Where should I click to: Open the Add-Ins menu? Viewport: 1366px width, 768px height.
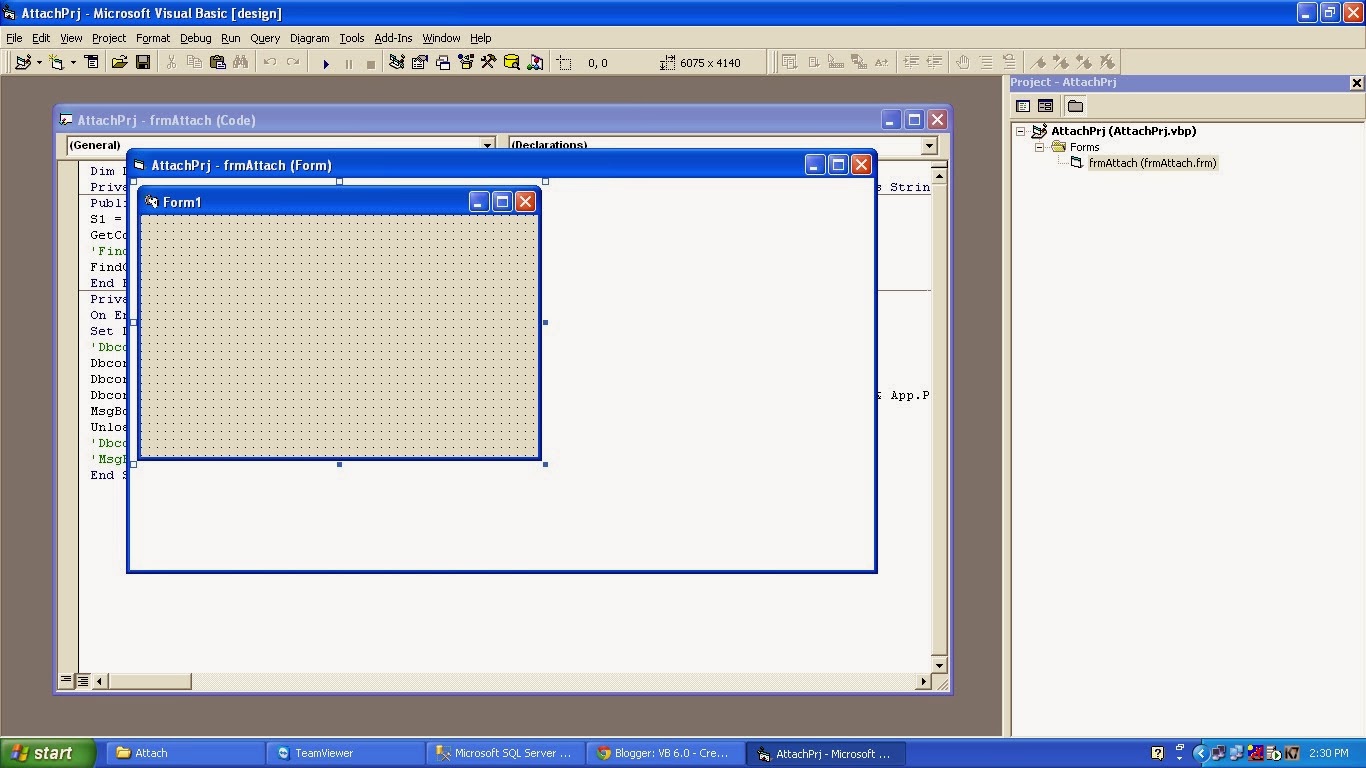point(393,38)
